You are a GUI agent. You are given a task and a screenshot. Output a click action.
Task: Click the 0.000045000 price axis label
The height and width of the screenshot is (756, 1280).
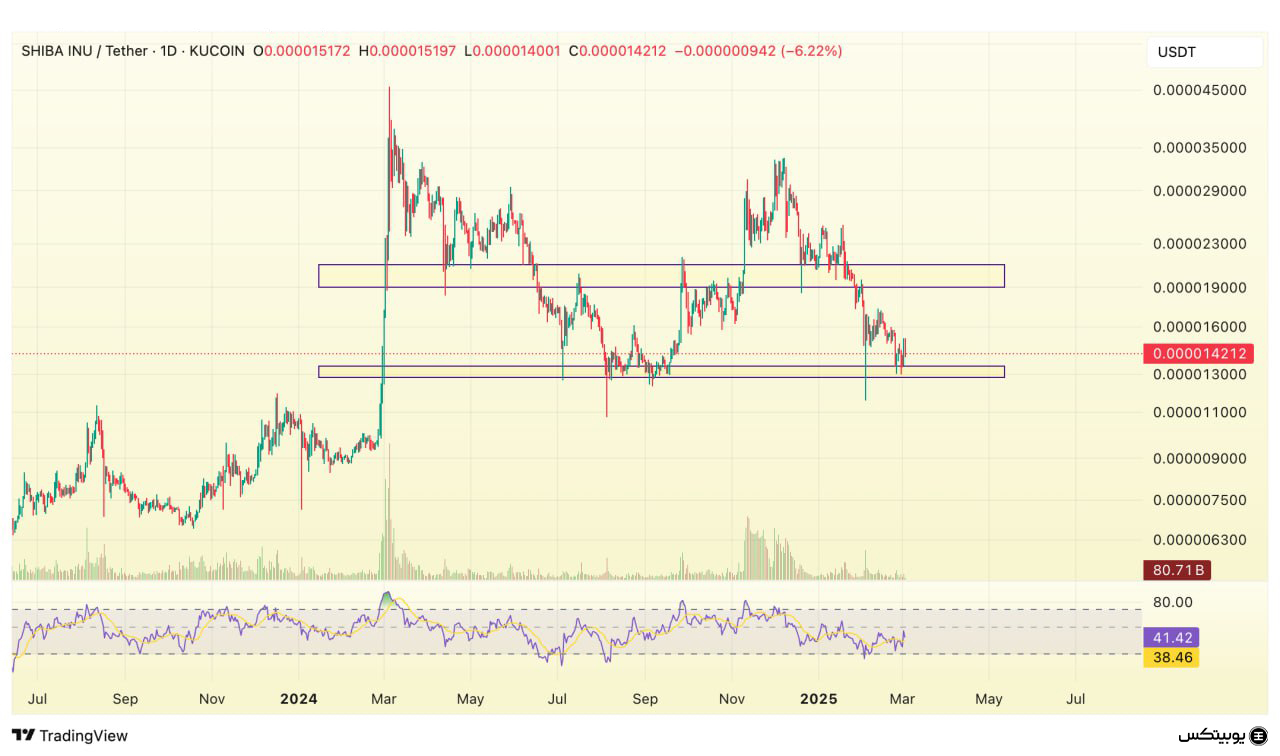click(x=1199, y=90)
